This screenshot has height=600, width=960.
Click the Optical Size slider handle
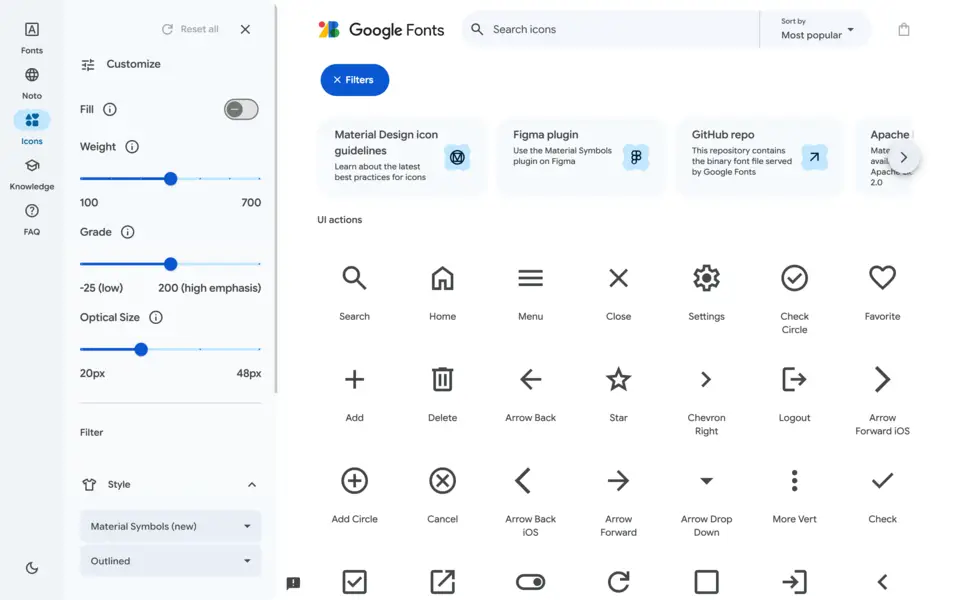click(141, 349)
